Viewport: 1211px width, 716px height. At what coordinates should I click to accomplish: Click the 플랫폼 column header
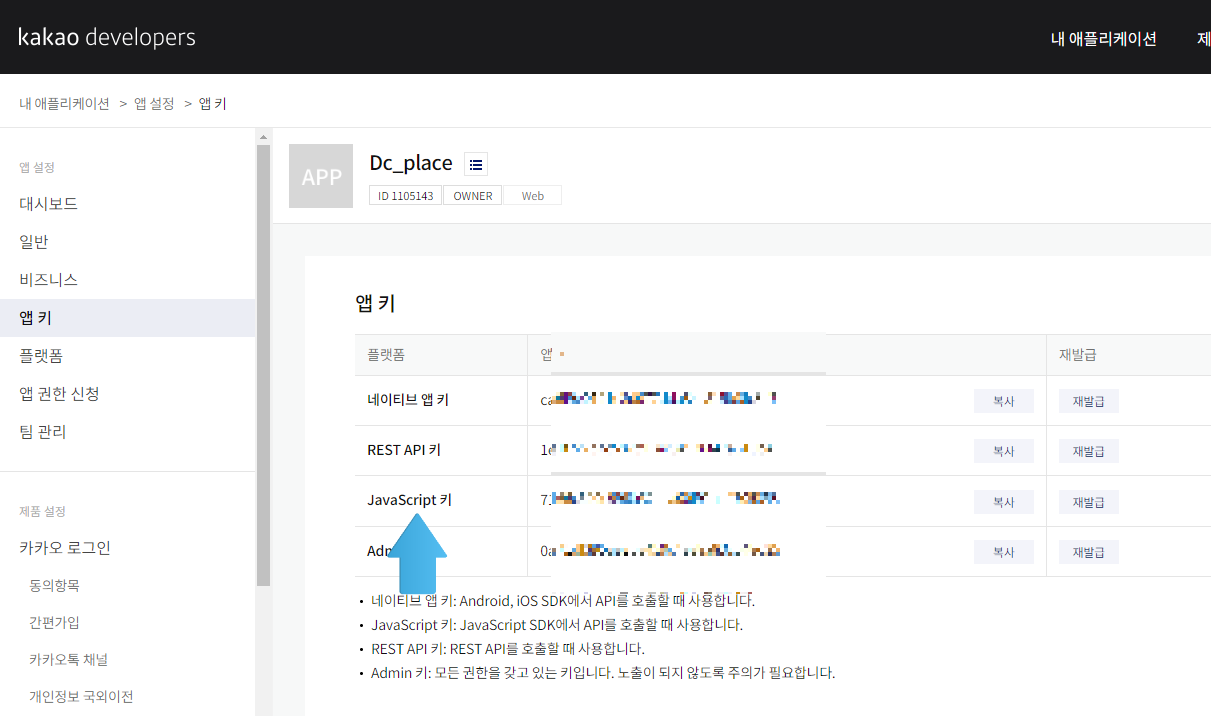[x=386, y=355]
